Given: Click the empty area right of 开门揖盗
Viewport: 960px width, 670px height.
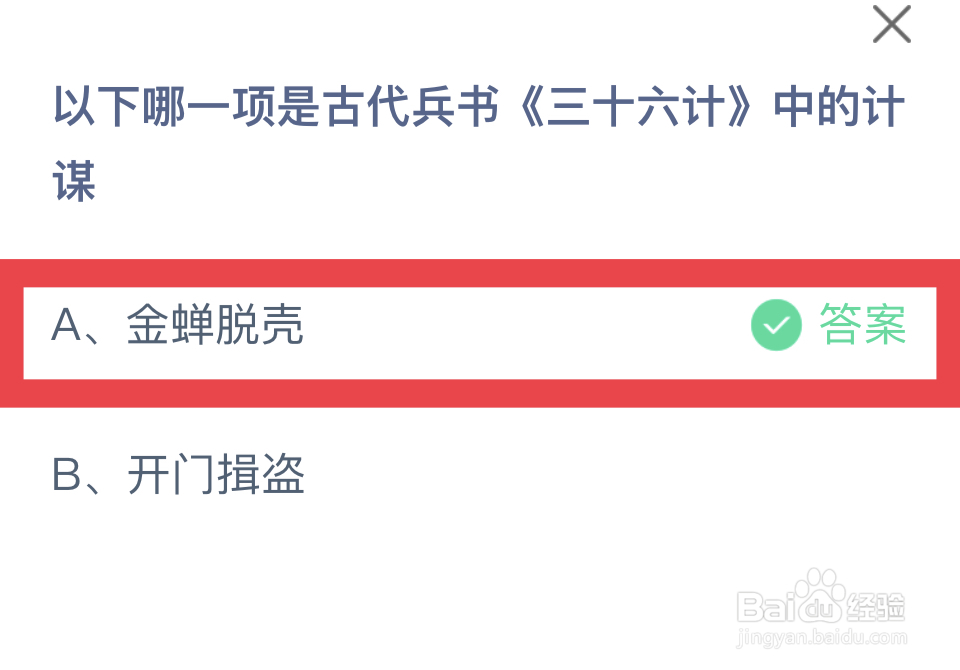Looking at the screenshot, I should pos(600,477).
